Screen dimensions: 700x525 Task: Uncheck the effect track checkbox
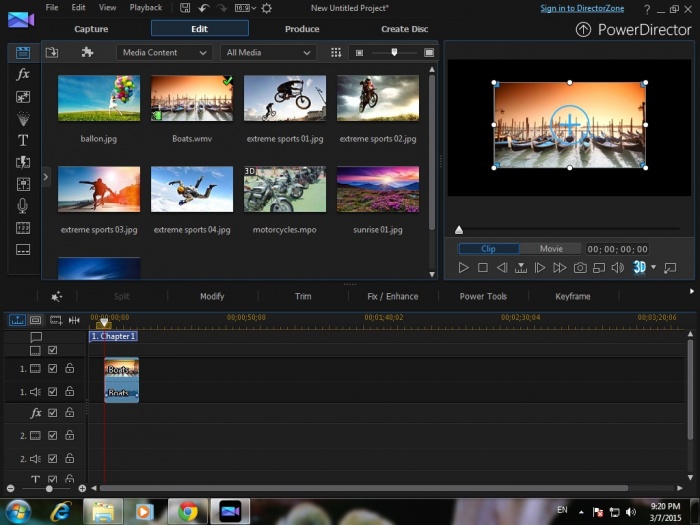pyautogui.click(x=53, y=413)
